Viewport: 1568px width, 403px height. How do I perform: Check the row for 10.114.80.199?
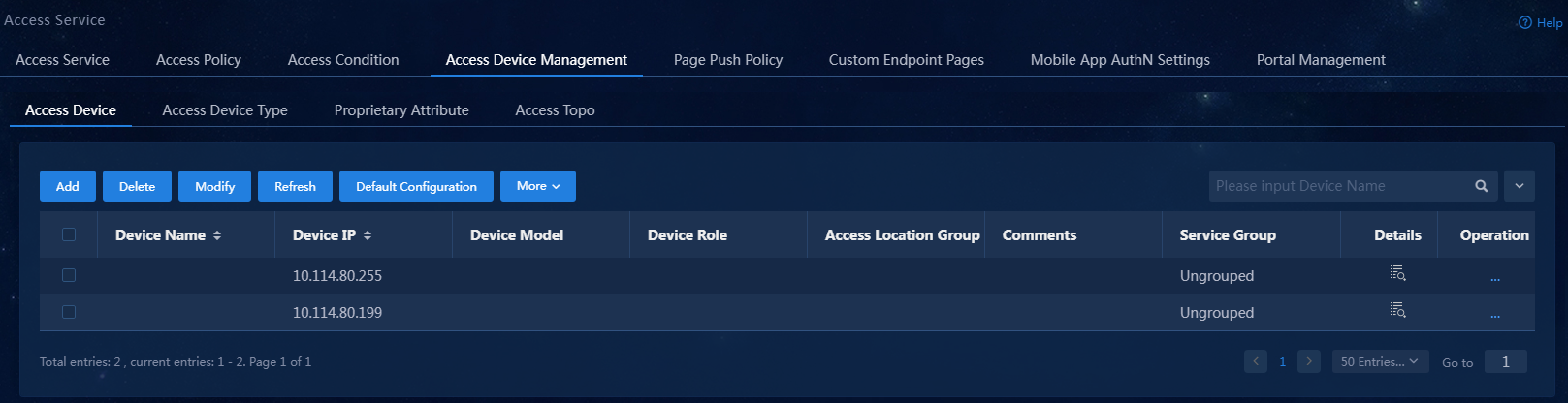coord(69,312)
